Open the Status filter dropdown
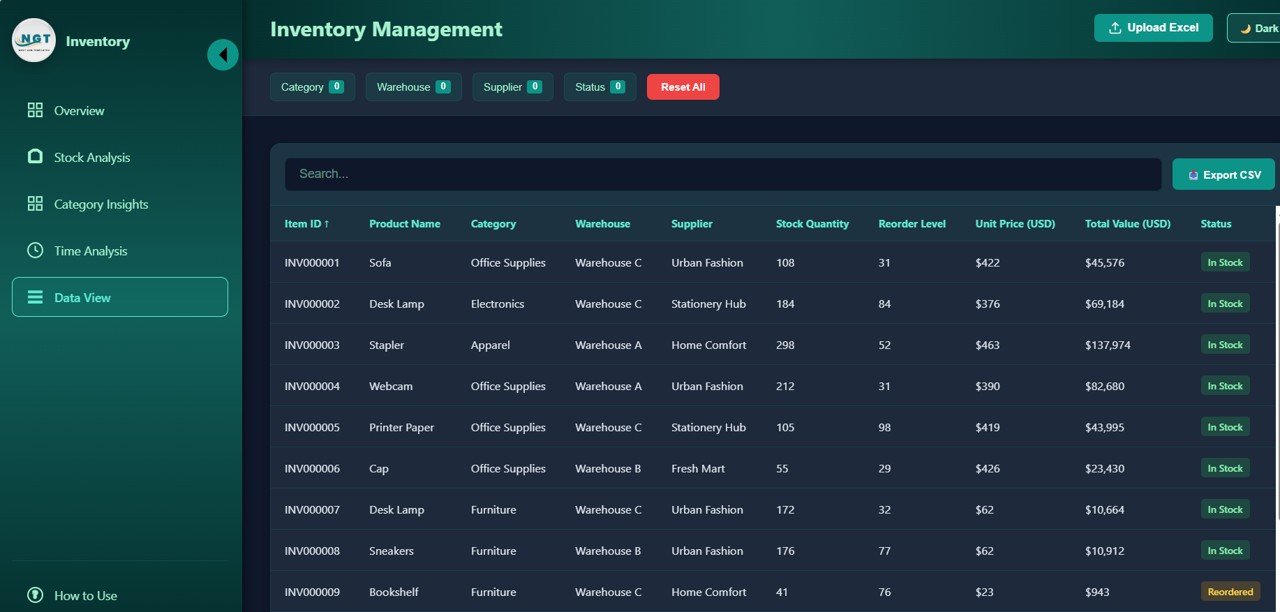1280x612 pixels. 599,87
